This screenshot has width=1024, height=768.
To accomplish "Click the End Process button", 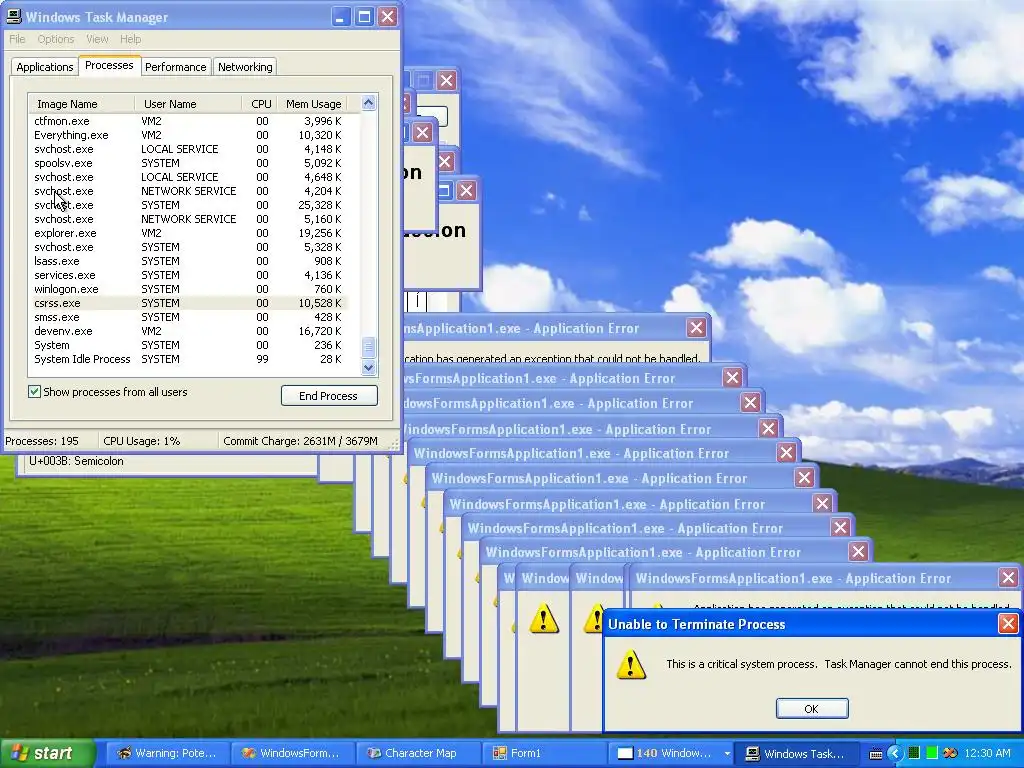I will pyautogui.click(x=328, y=396).
